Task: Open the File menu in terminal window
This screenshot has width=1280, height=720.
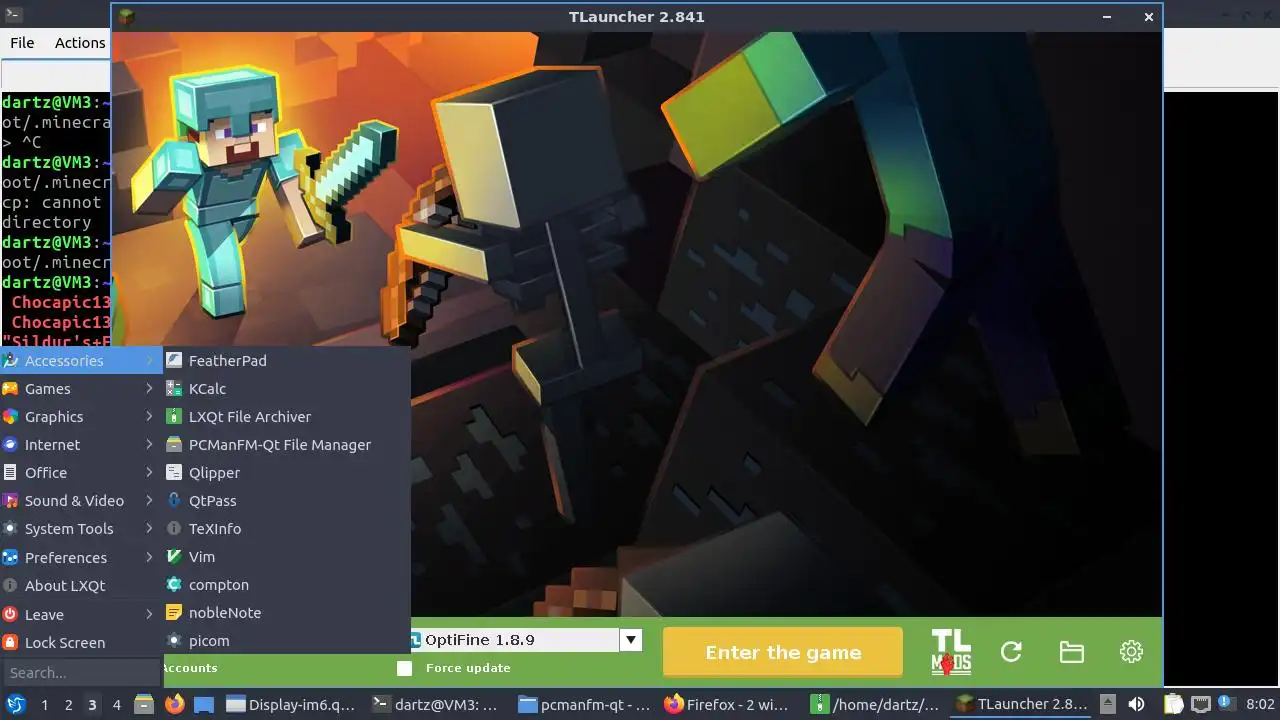Action: pyautogui.click(x=22, y=43)
